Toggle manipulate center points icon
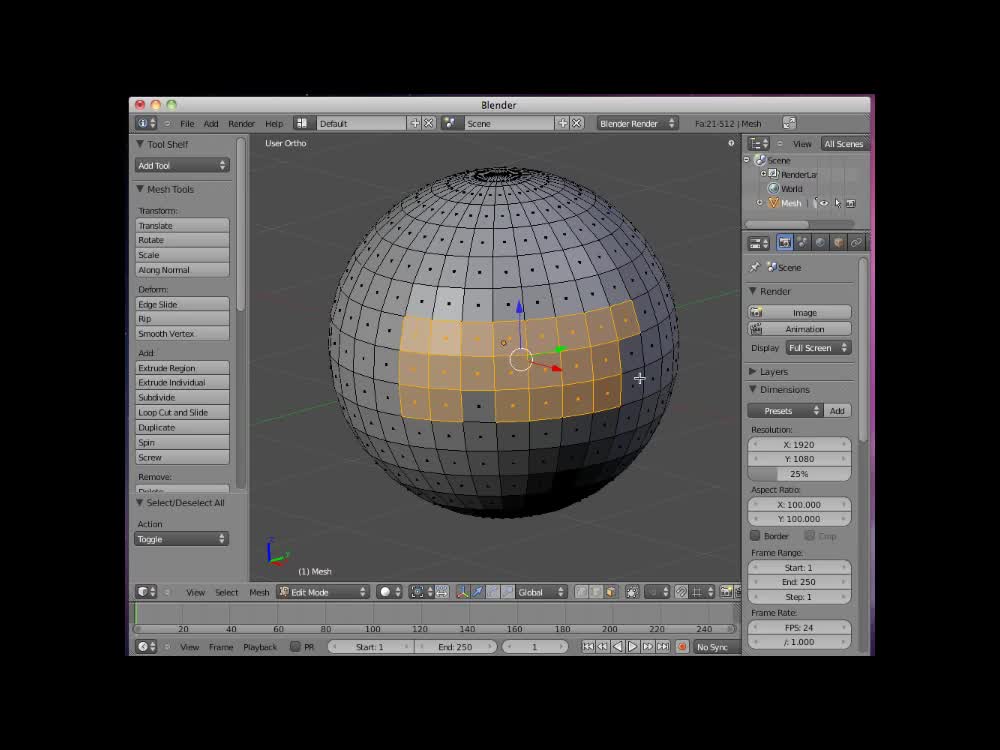Viewport: 1000px width, 750px height. [441, 592]
